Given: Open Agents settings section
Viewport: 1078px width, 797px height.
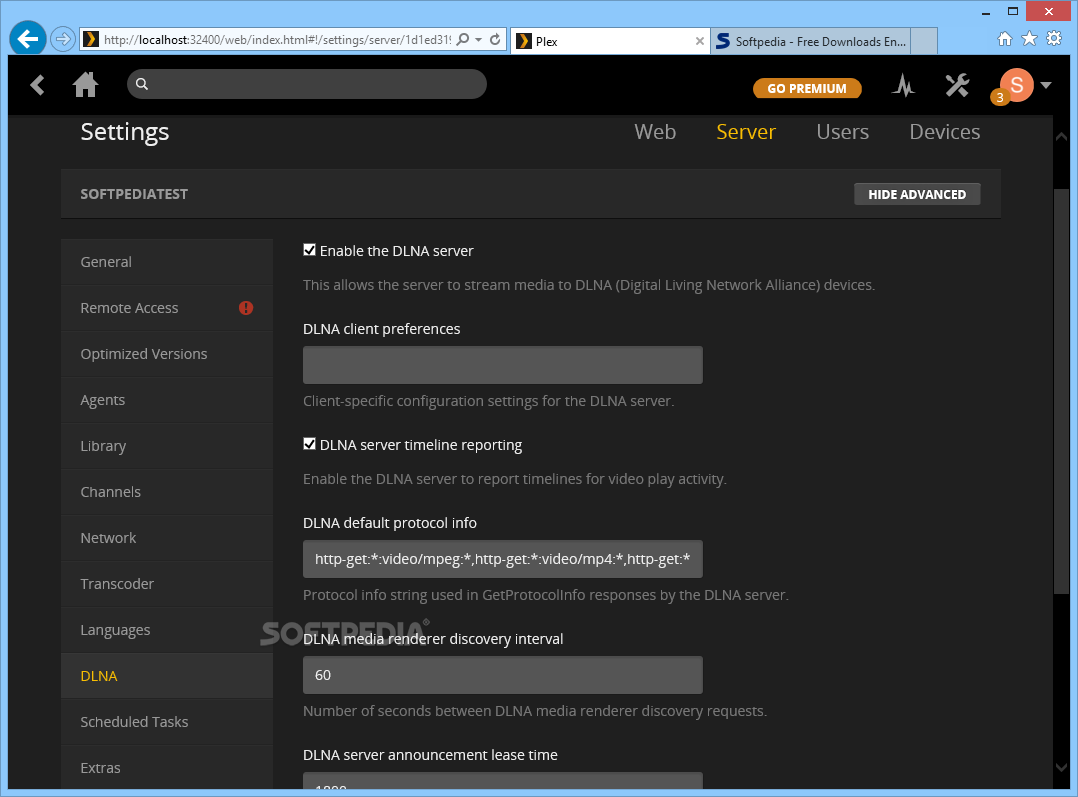Looking at the screenshot, I should pos(167,400).
